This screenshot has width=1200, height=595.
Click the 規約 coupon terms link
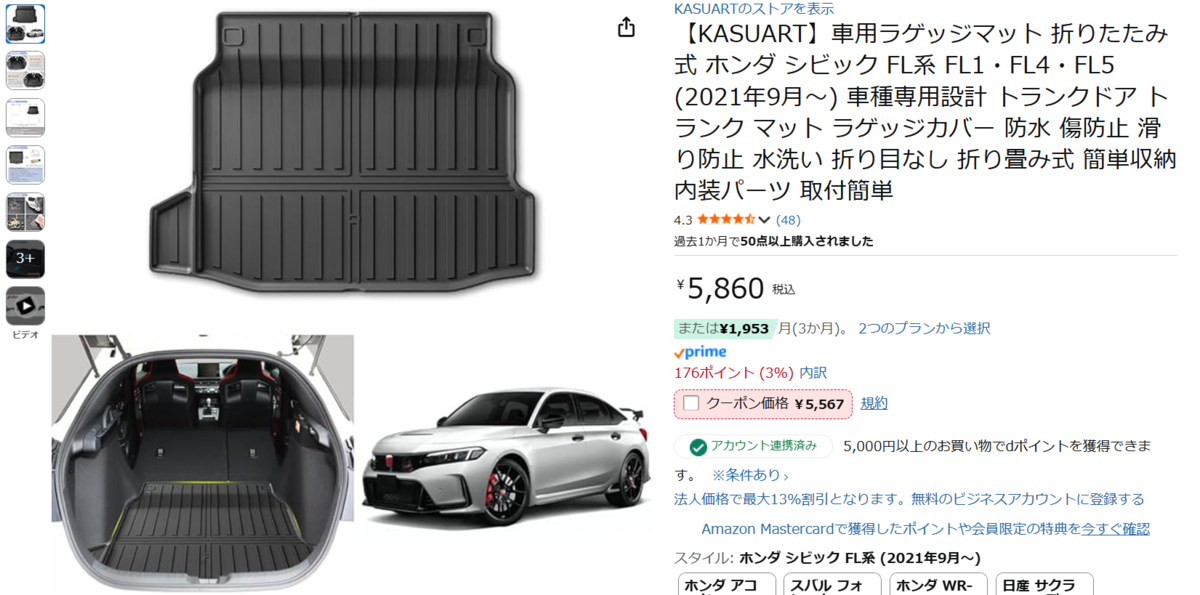pos(874,403)
